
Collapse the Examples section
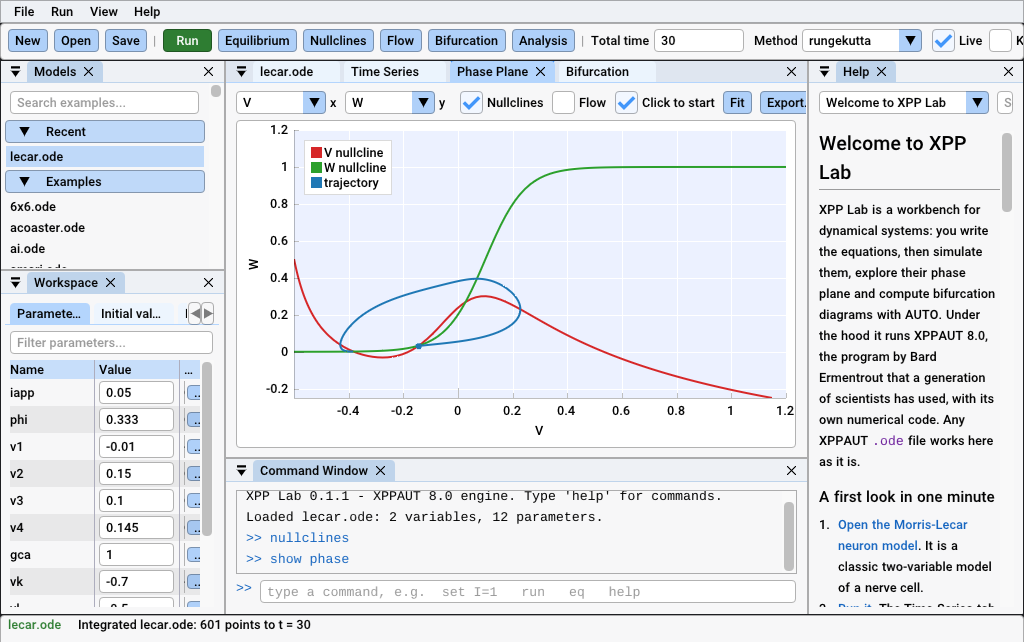(x=104, y=182)
